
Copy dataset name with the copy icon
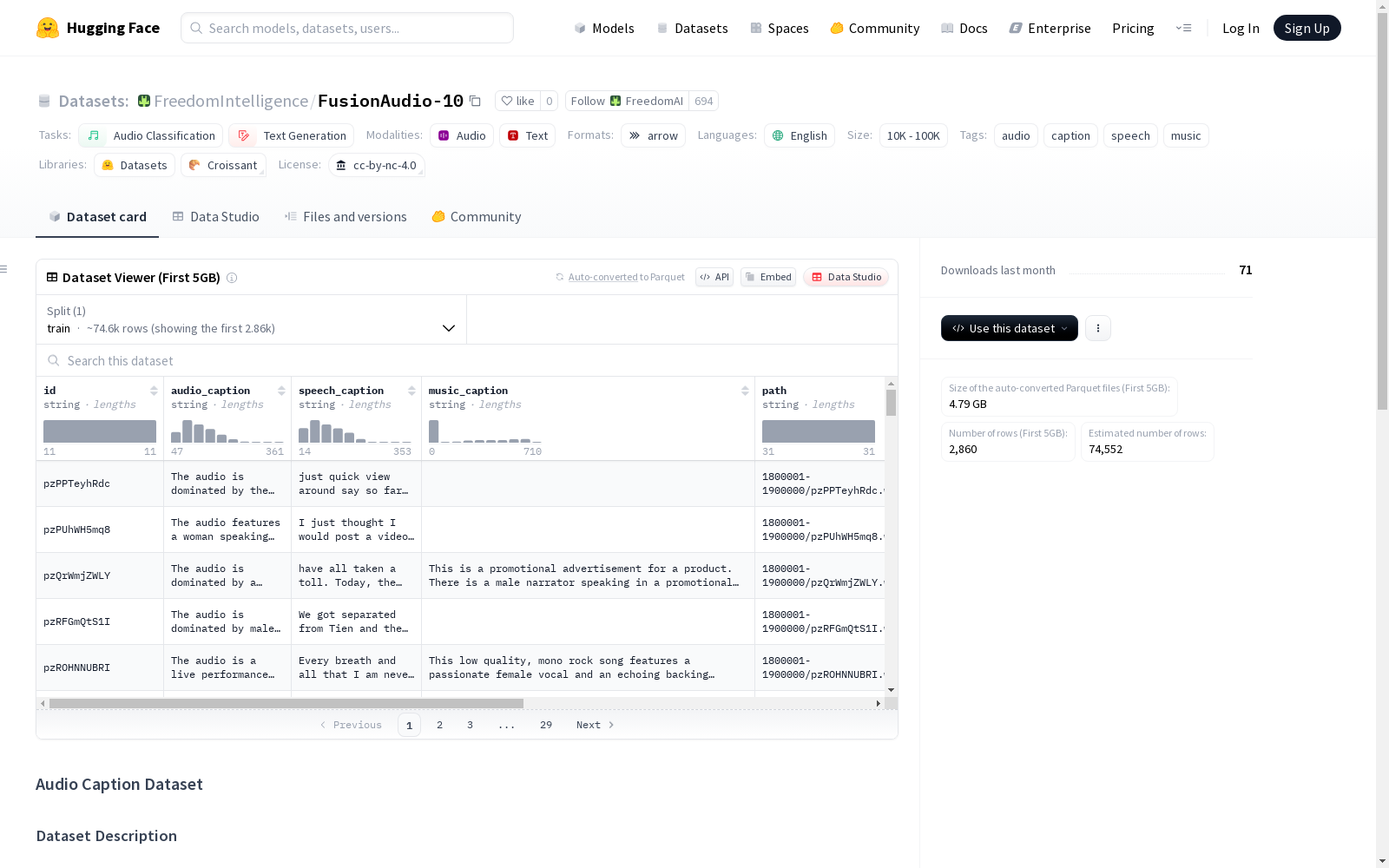click(x=475, y=101)
